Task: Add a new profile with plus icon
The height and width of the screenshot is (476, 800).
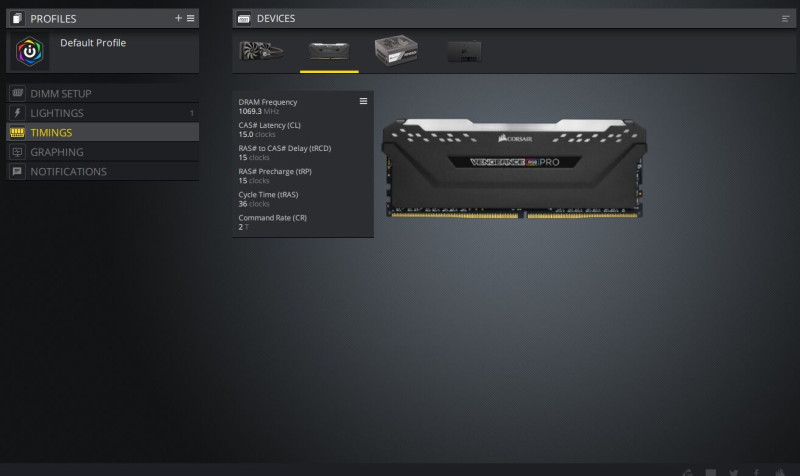Action: (x=178, y=18)
